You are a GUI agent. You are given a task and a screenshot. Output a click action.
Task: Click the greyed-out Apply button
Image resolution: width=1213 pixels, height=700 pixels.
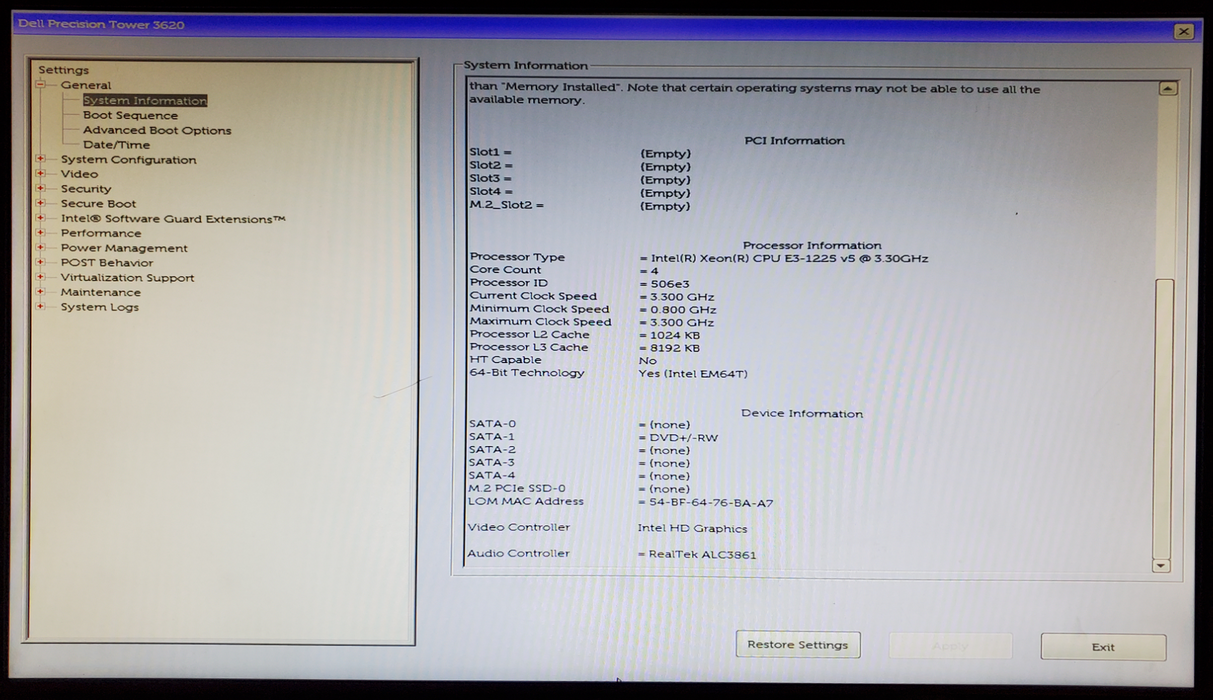click(x=950, y=646)
